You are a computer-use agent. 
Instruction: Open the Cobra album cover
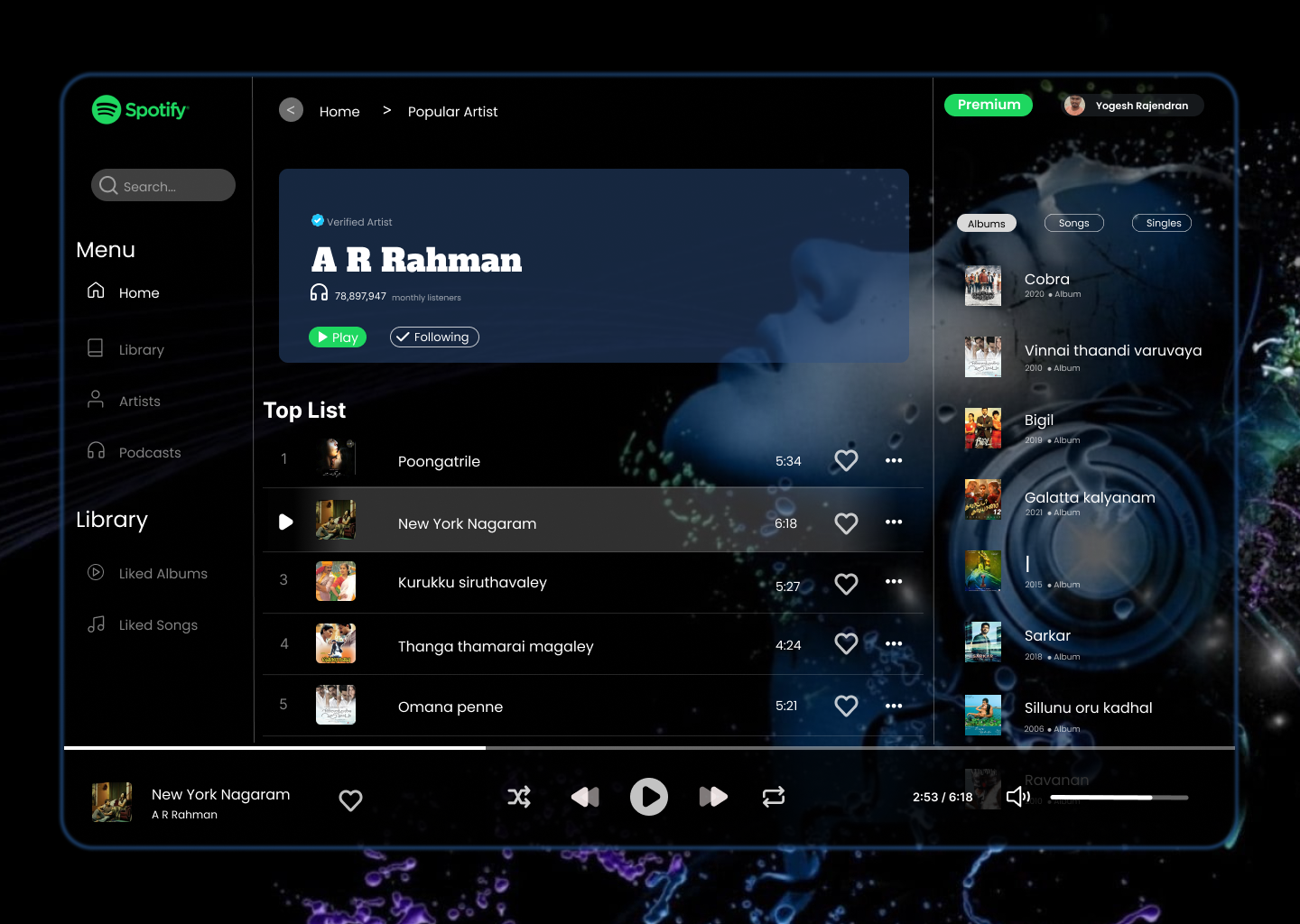pyautogui.click(x=983, y=286)
